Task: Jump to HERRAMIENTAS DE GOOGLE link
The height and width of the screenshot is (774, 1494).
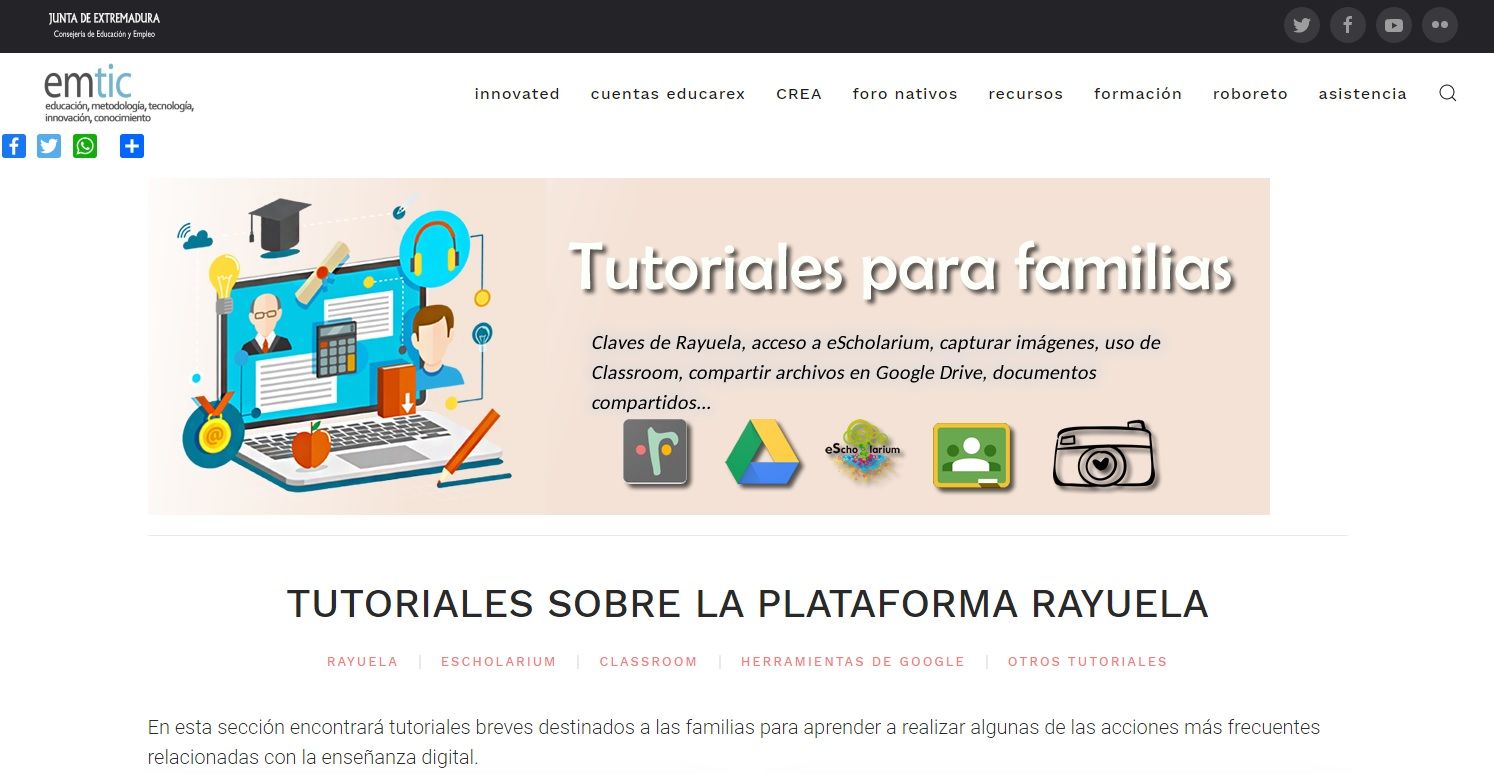Action: point(853,662)
